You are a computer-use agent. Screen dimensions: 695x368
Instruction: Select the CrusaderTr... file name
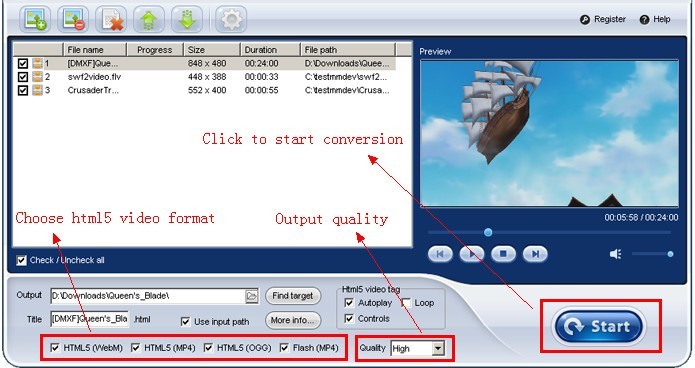[x=93, y=90]
